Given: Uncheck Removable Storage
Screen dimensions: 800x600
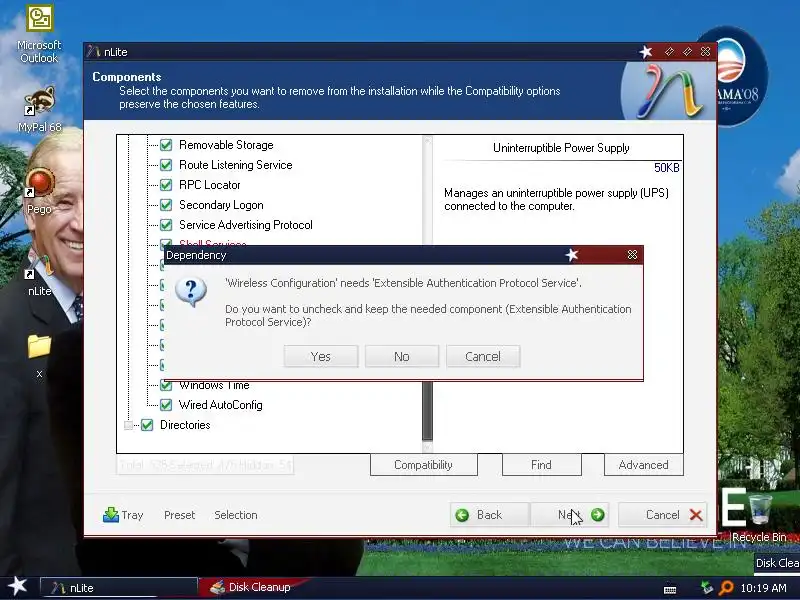Looking at the screenshot, I should click(x=166, y=145).
